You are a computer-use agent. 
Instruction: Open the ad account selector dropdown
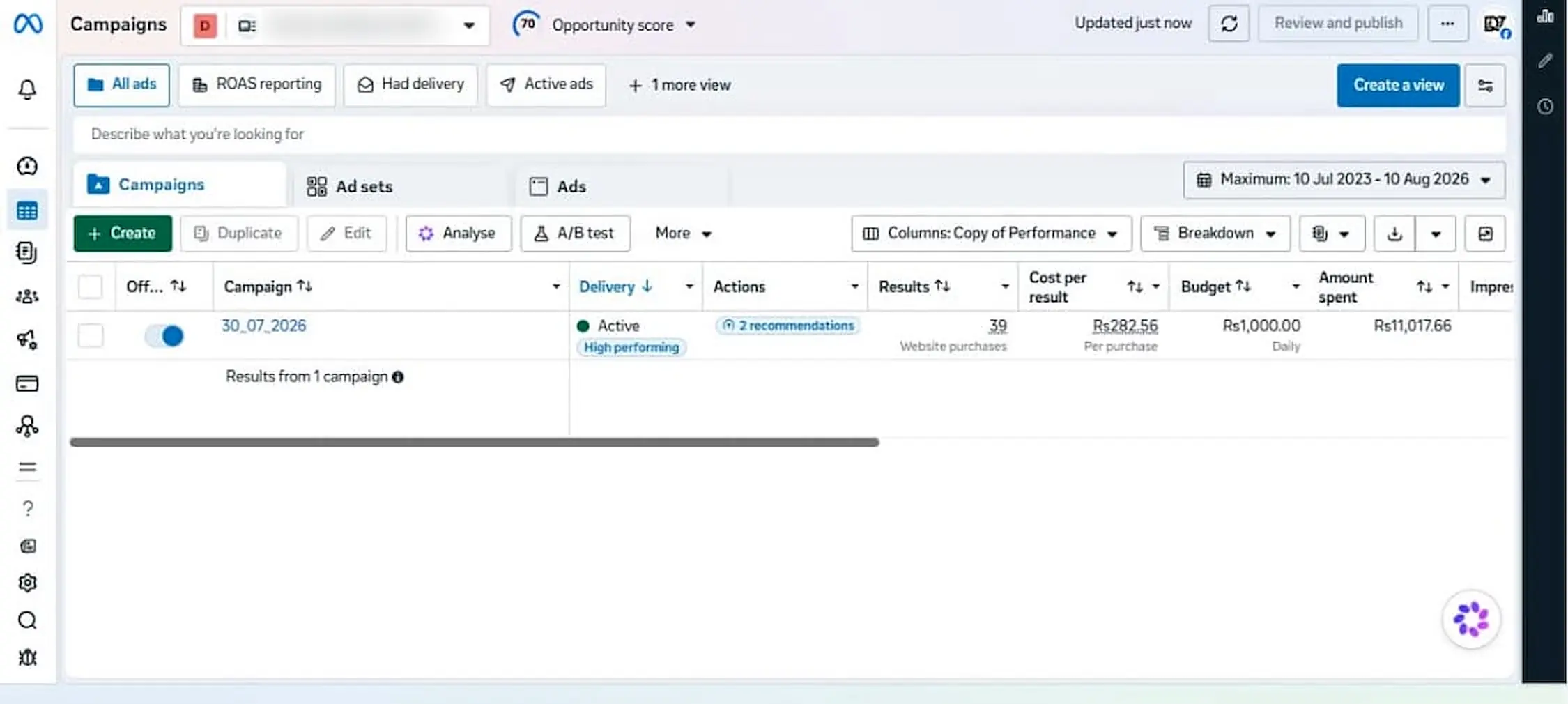click(x=335, y=26)
